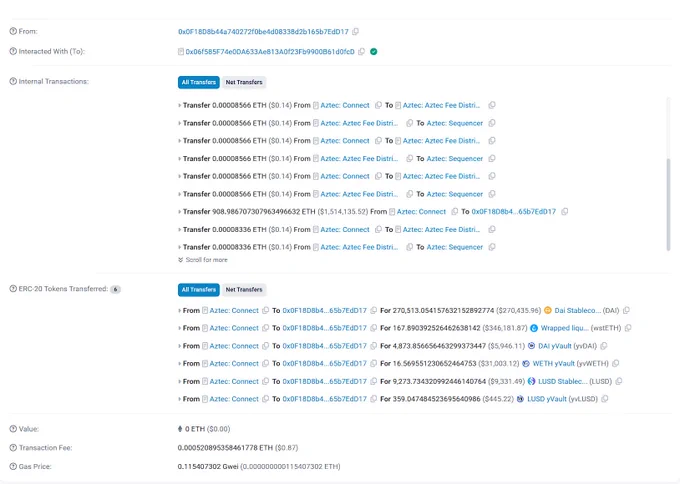680x484 pixels.
Task: Select All Transfers tab in ERC-20 Tokens
Action: [x=199, y=289]
